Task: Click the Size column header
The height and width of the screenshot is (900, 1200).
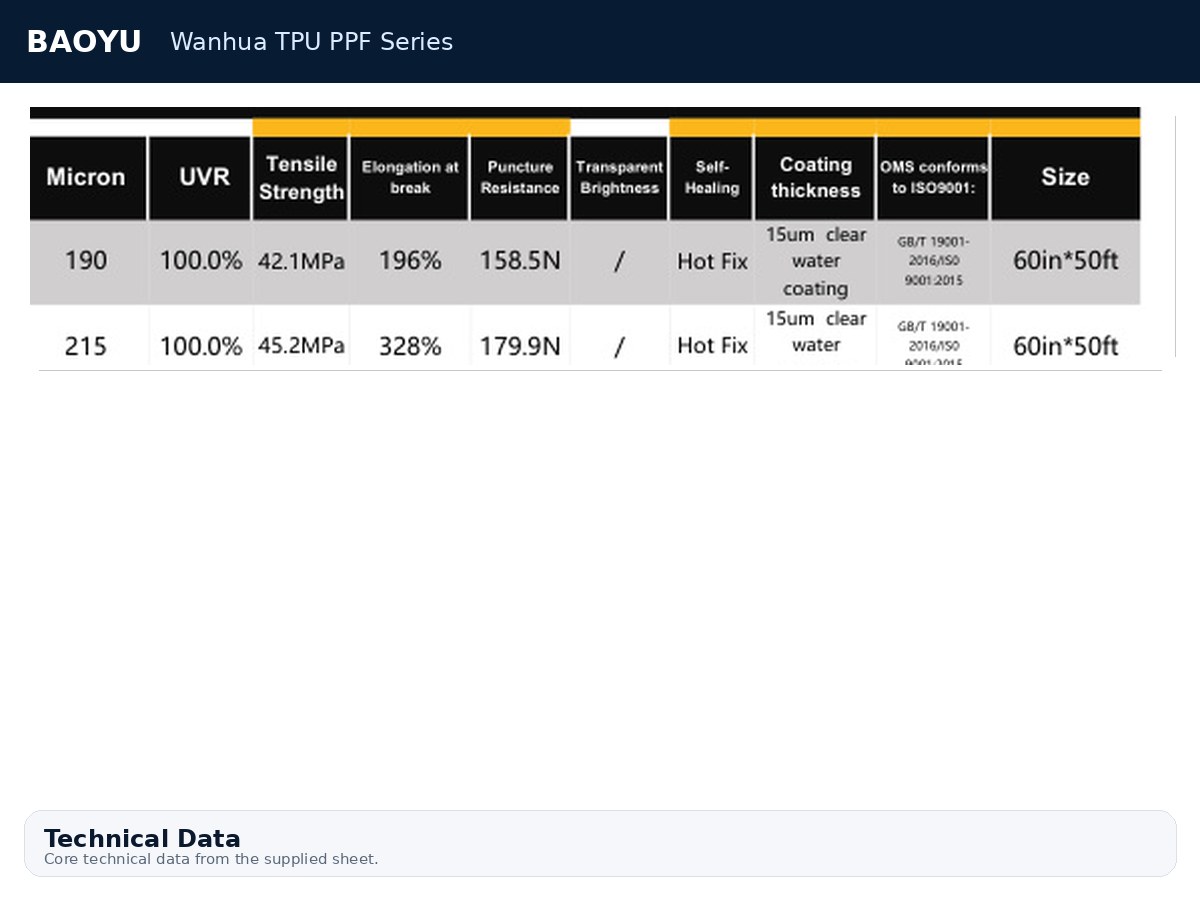Action: (x=1065, y=178)
